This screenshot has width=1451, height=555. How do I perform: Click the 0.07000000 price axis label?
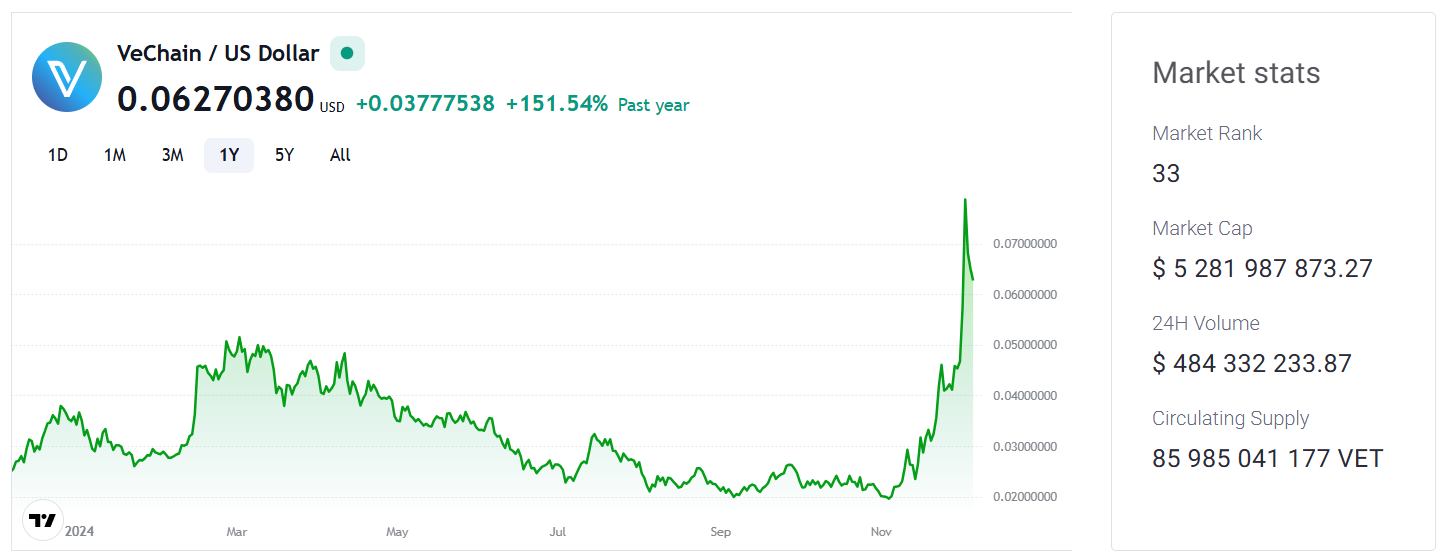pos(1025,244)
